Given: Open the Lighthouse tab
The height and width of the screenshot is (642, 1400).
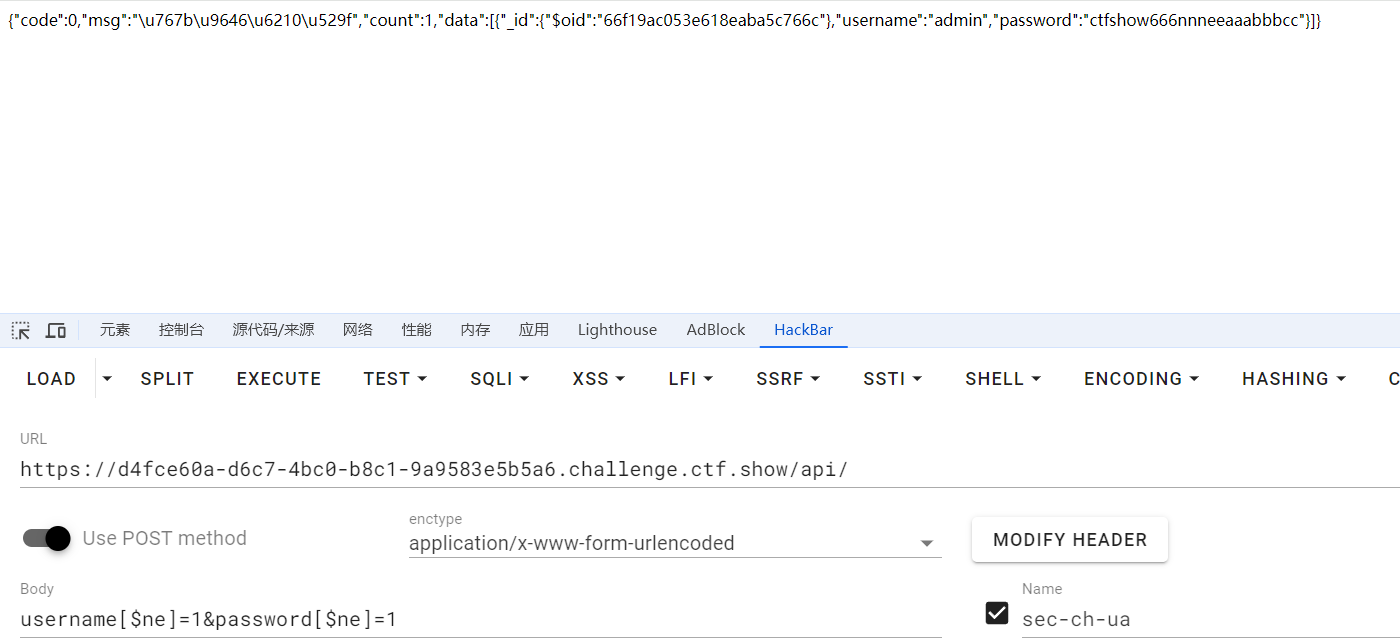Looking at the screenshot, I should click(617, 330).
